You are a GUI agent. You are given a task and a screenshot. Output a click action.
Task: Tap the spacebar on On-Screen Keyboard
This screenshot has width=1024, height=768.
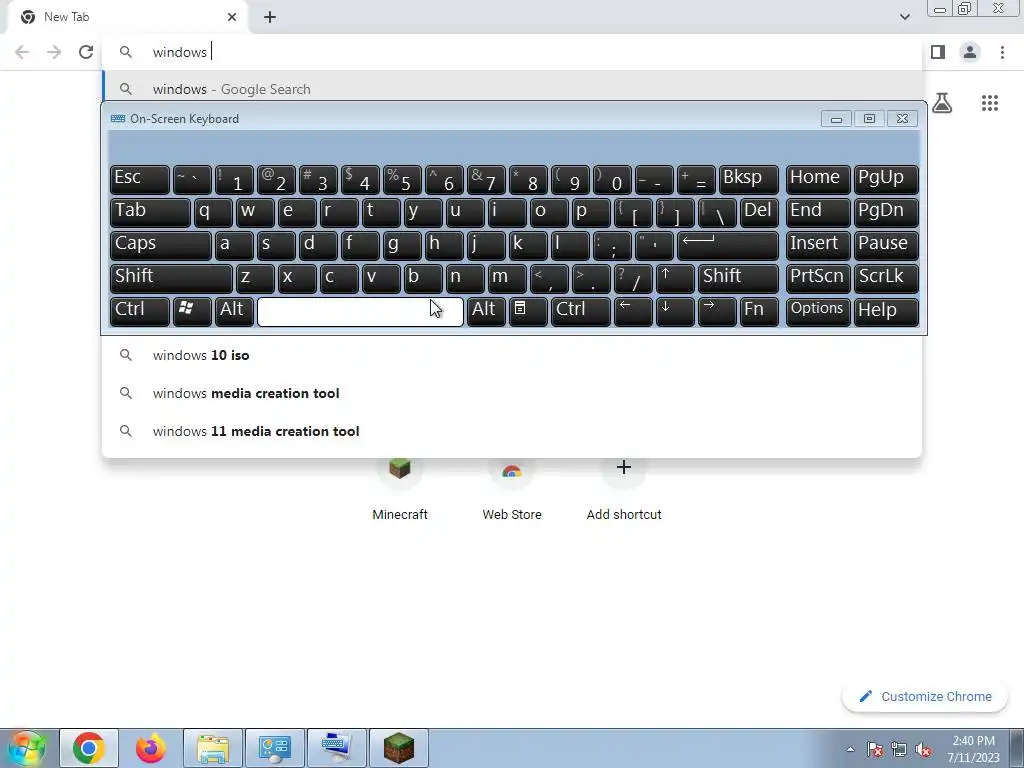(x=360, y=312)
